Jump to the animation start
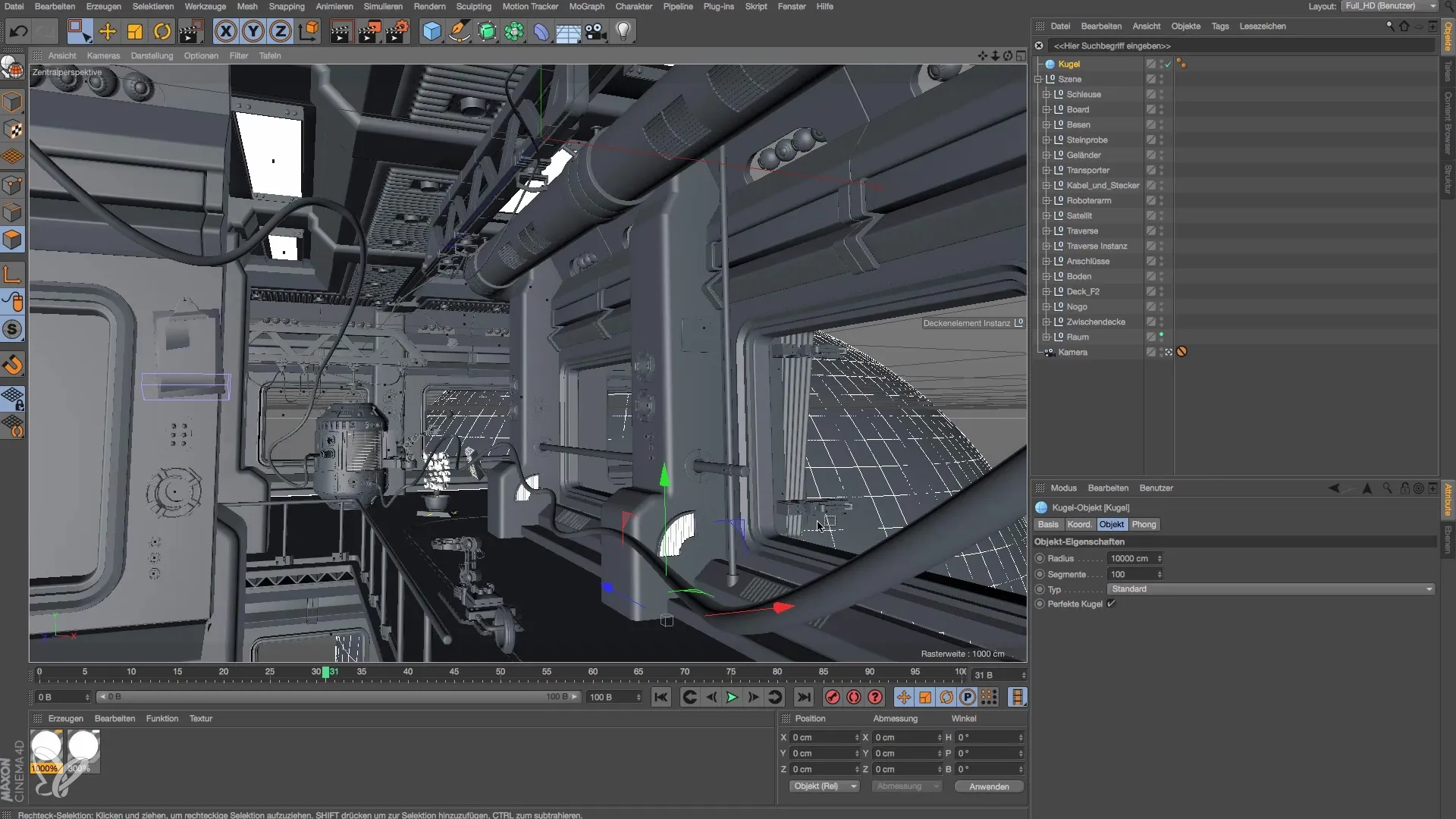1456x819 pixels. coord(661,697)
